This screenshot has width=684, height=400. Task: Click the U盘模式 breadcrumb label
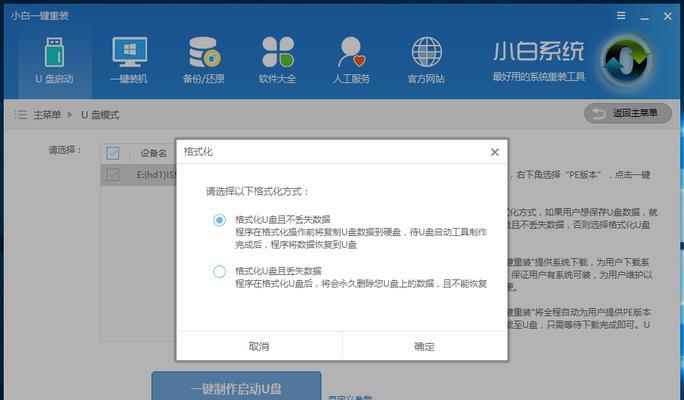[100, 115]
